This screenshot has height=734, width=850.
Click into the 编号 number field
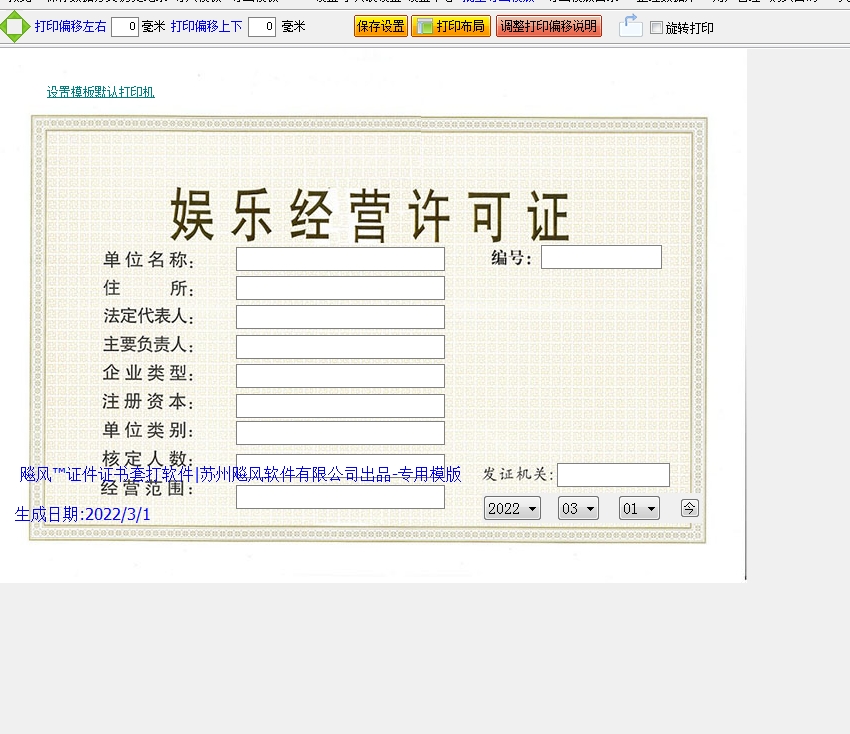point(601,257)
